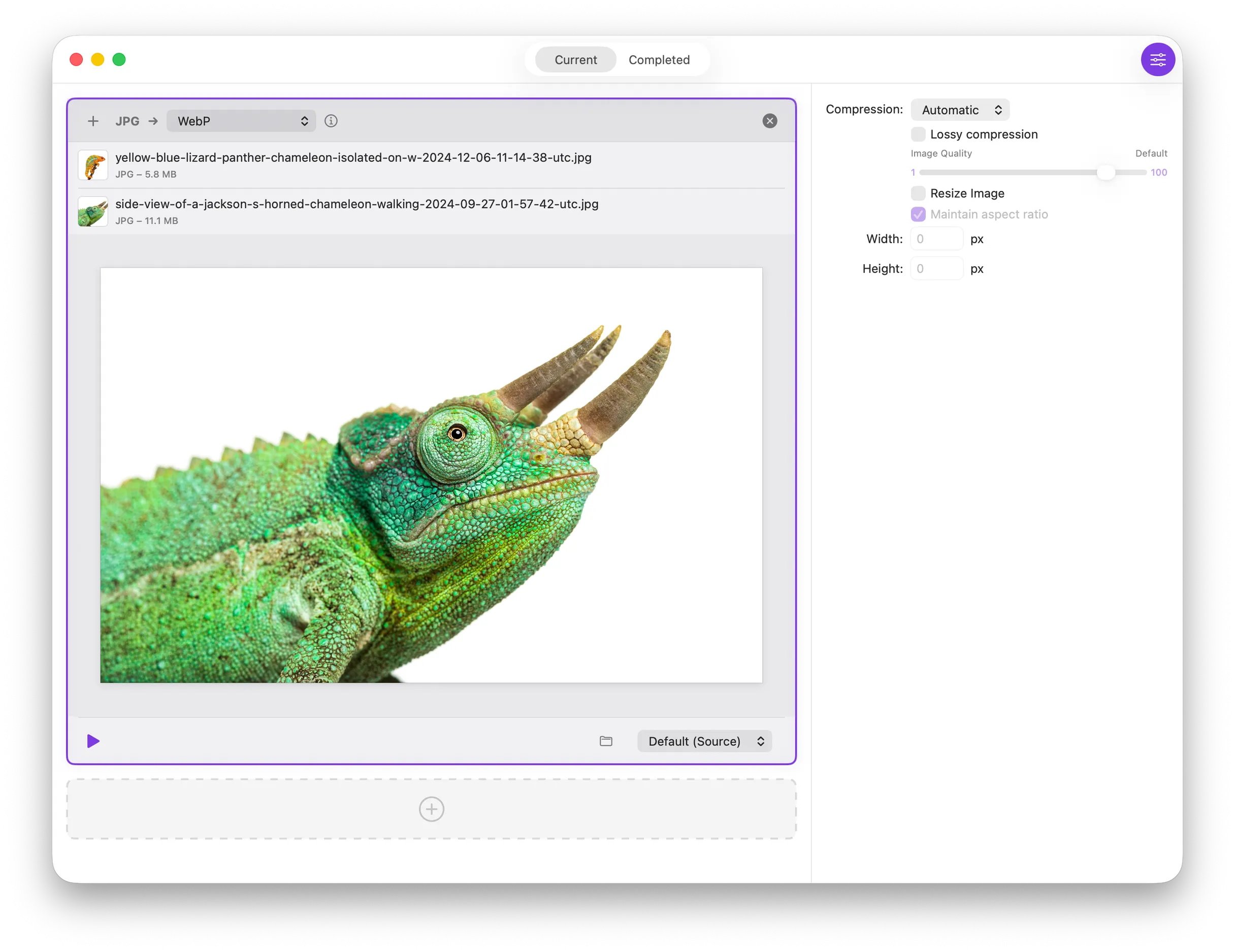Screen dimensions: 1235x952
Task: Open app preferences via the sliders icon
Action: click(x=1158, y=59)
